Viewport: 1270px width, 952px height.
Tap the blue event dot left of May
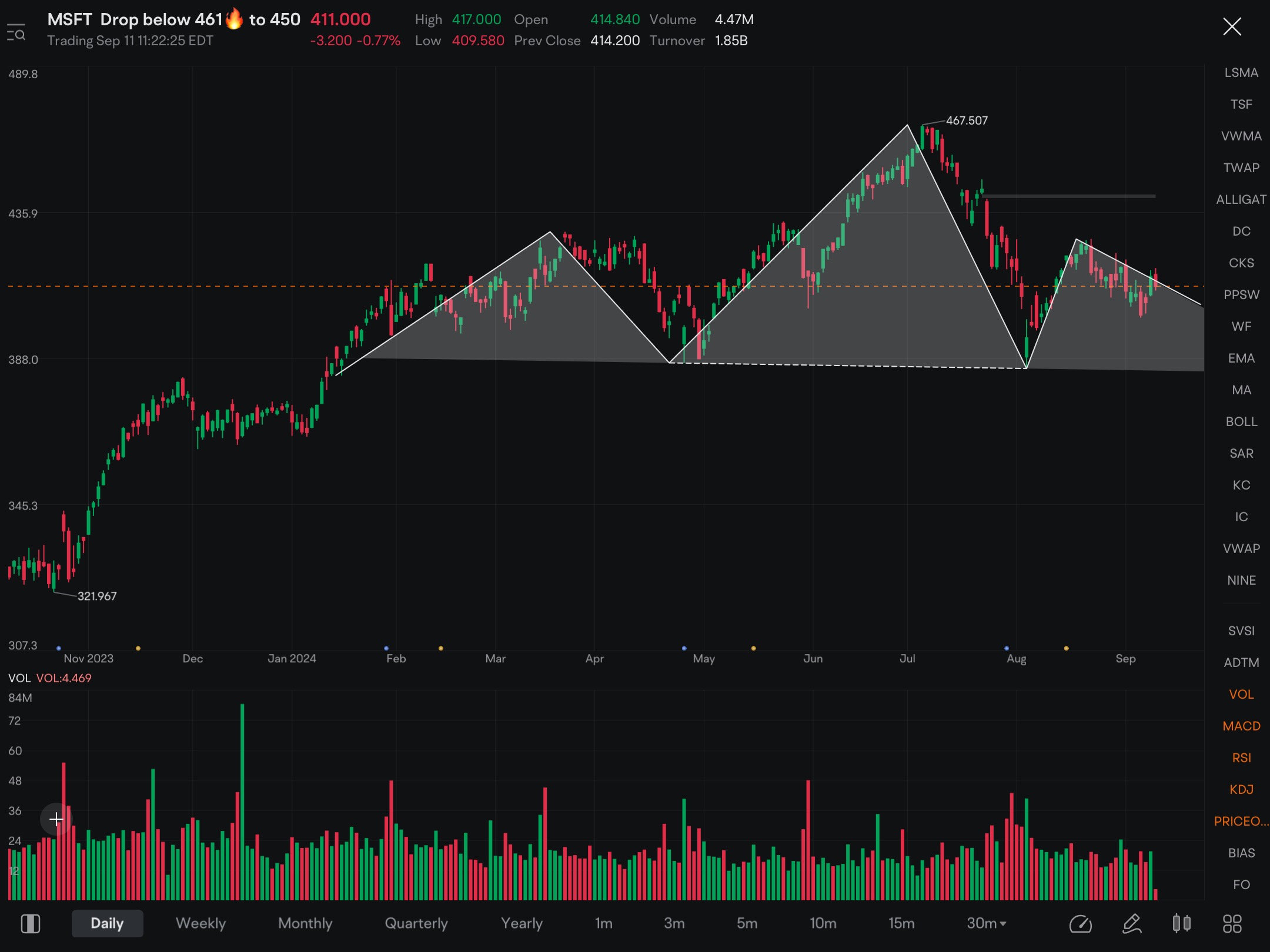point(684,648)
